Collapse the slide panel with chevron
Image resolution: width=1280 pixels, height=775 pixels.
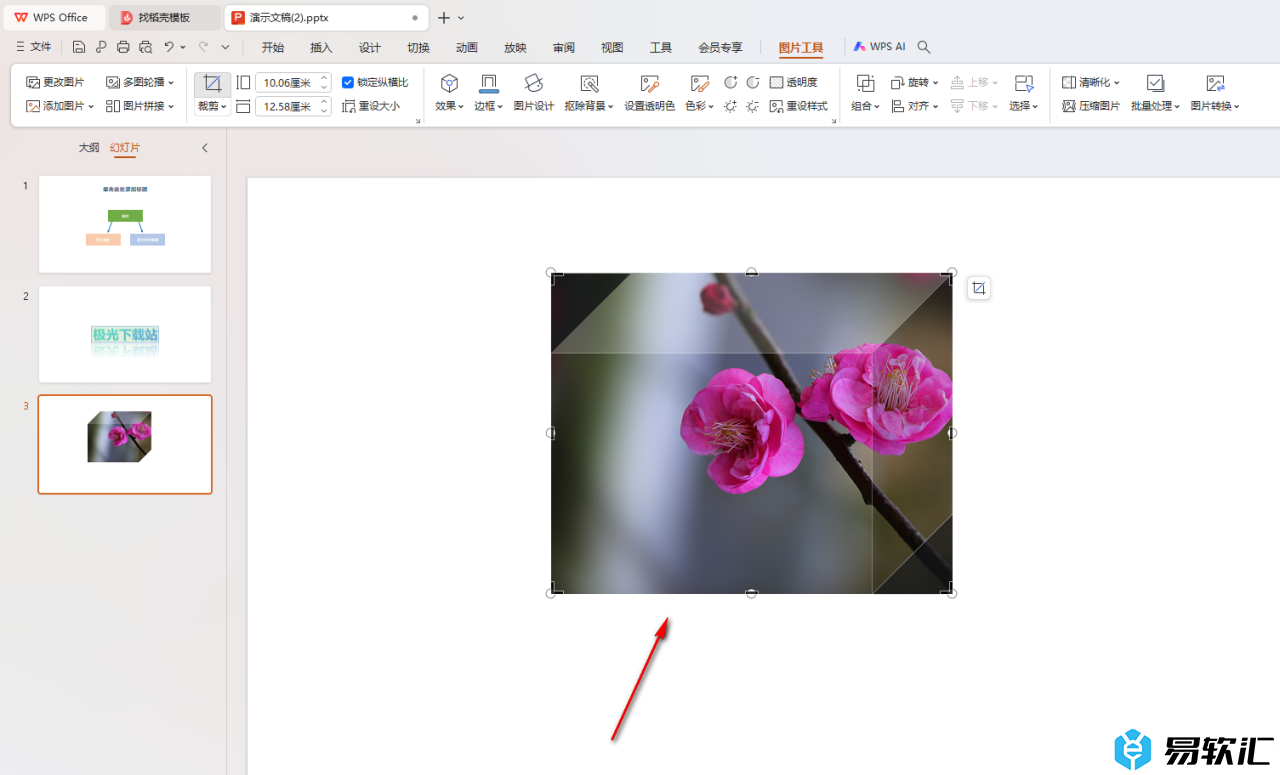(x=205, y=148)
